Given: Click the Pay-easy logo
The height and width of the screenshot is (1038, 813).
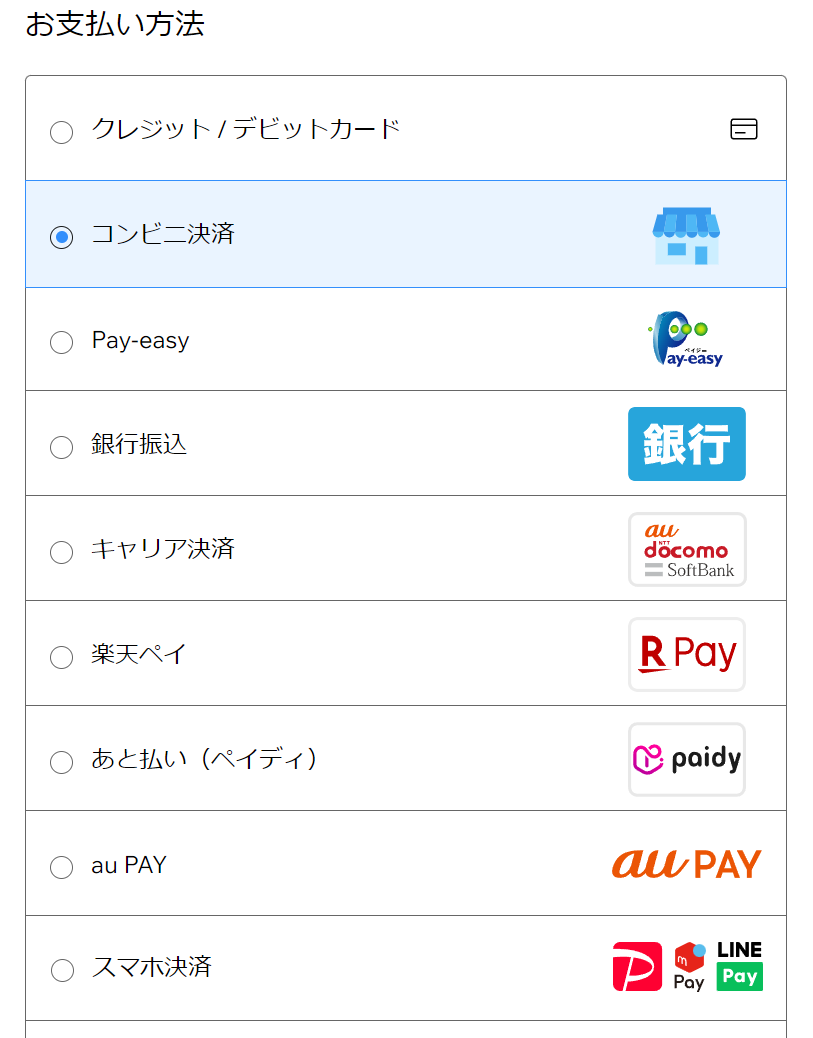Looking at the screenshot, I should tap(685, 340).
